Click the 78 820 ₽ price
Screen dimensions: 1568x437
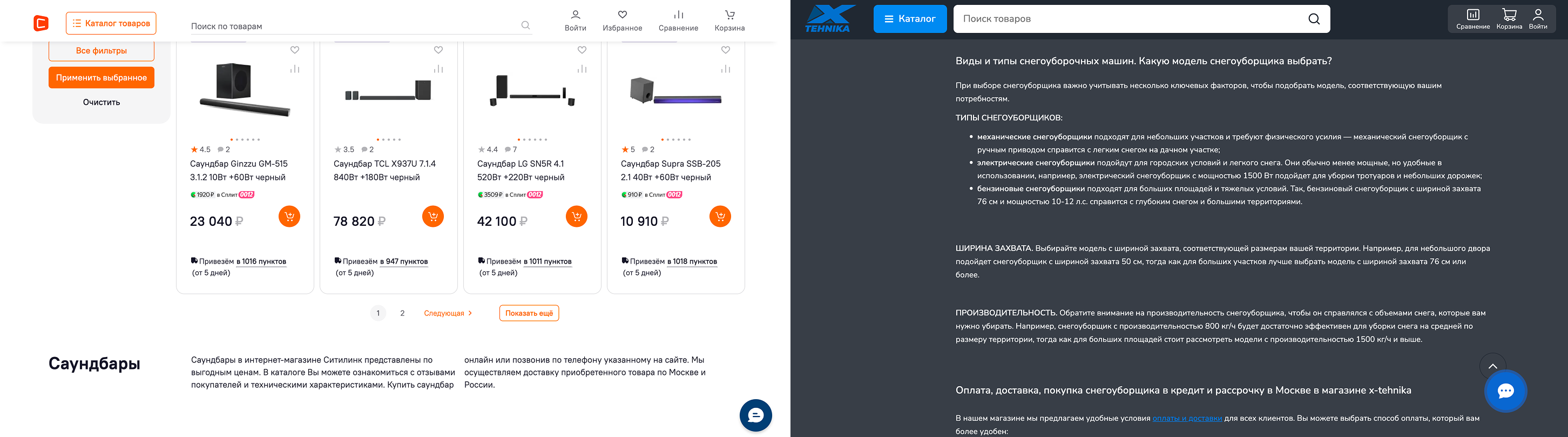tap(360, 221)
